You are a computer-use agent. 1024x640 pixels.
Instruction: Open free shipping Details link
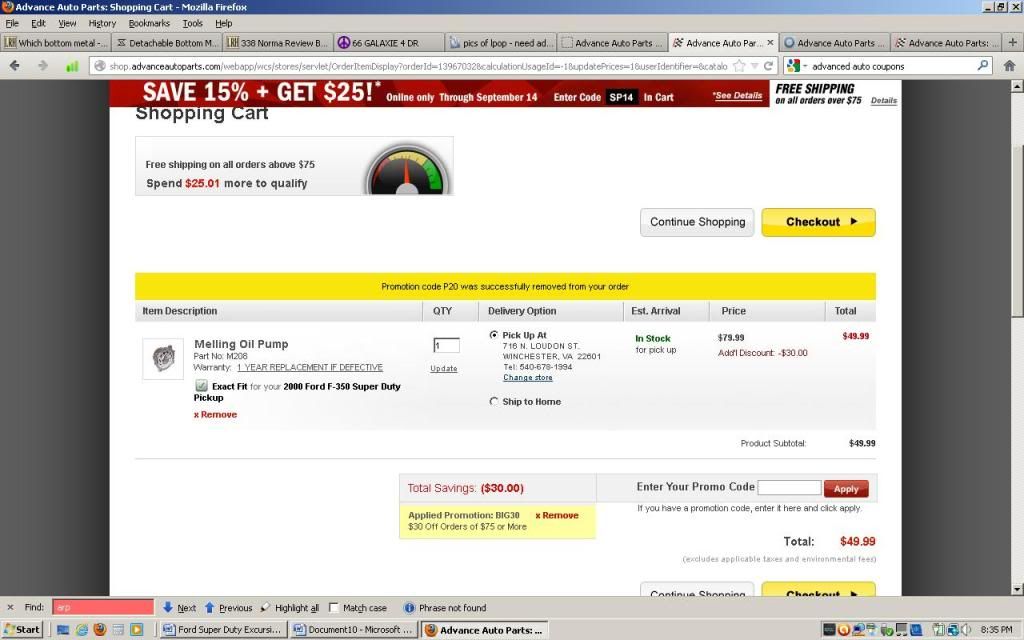coord(884,101)
